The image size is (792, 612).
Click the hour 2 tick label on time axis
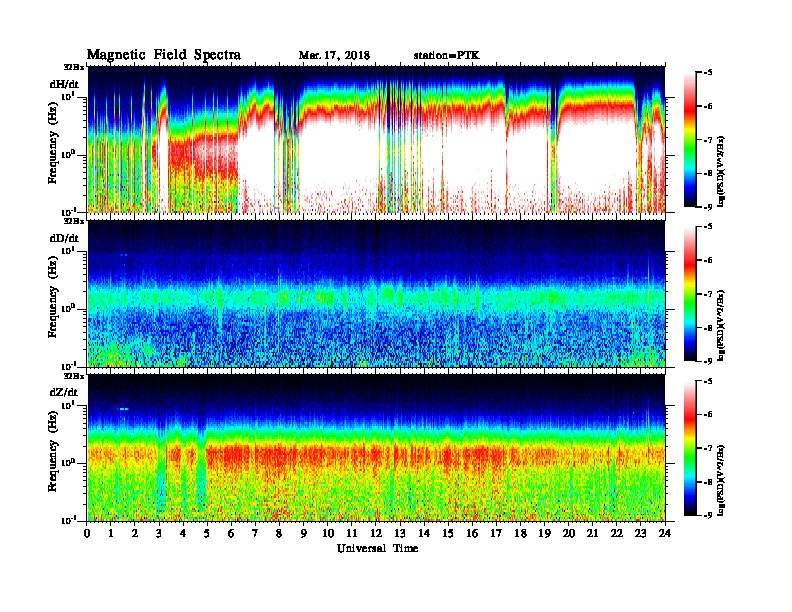(x=135, y=533)
